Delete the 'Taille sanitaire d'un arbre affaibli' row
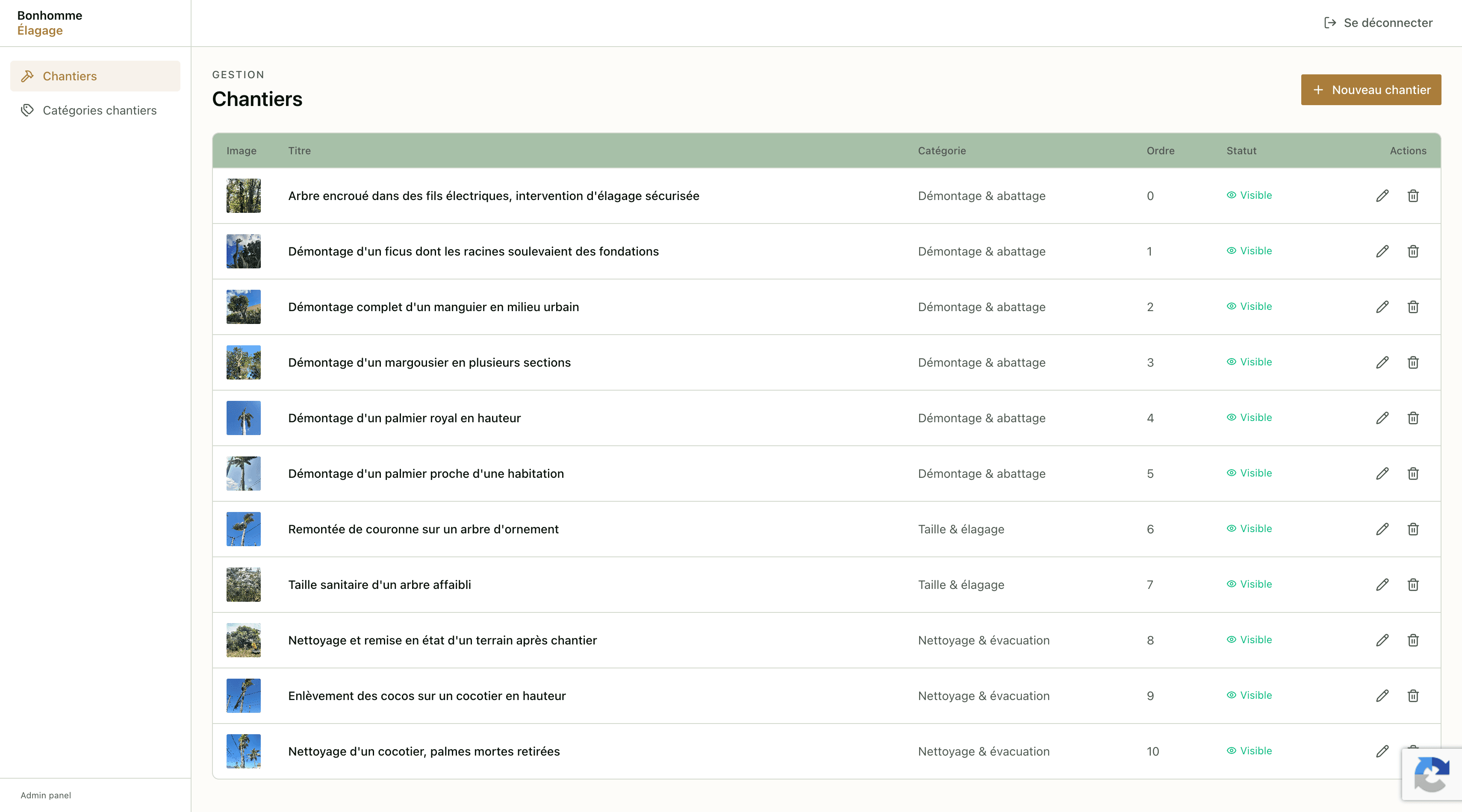The image size is (1462, 812). pyautogui.click(x=1412, y=585)
